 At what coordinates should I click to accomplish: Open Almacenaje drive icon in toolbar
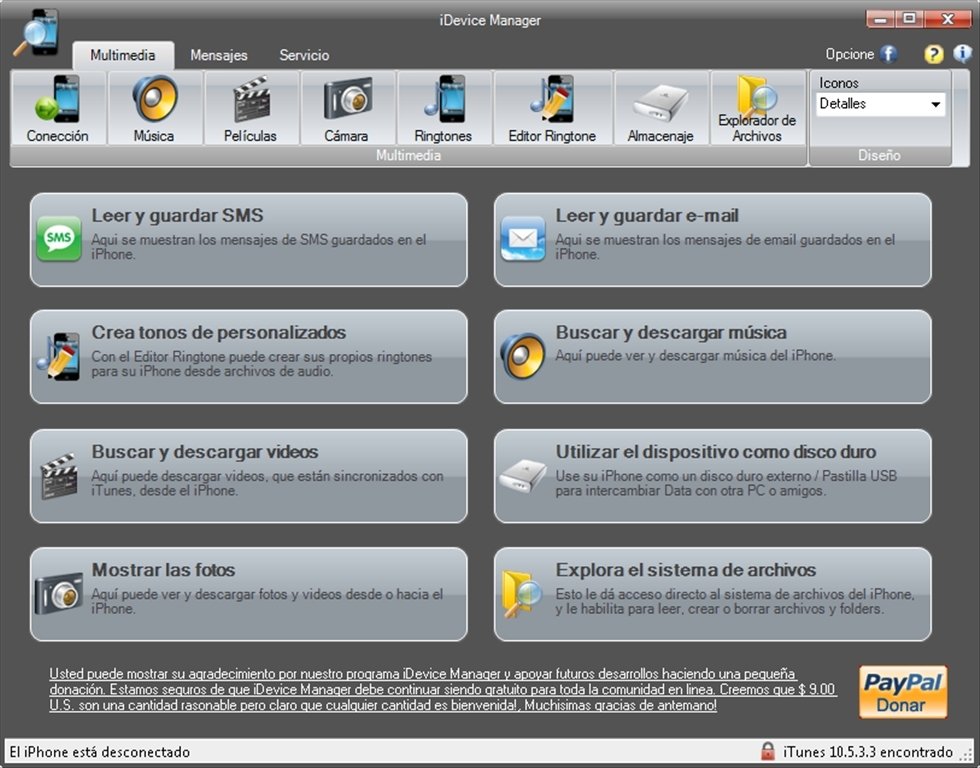point(661,108)
